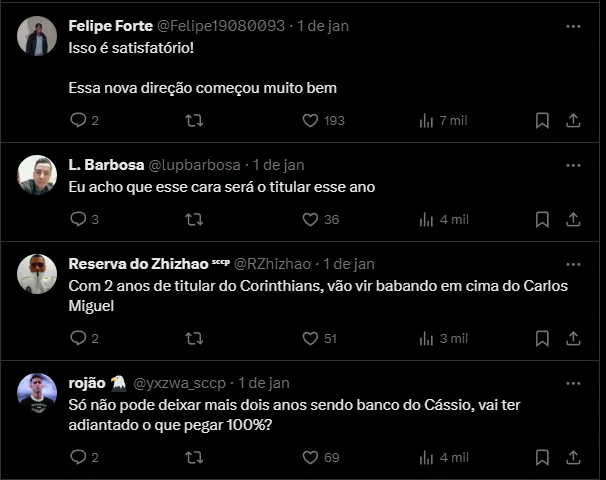Open more options on Felipe Forte's tweet

click(x=573, y=25)
